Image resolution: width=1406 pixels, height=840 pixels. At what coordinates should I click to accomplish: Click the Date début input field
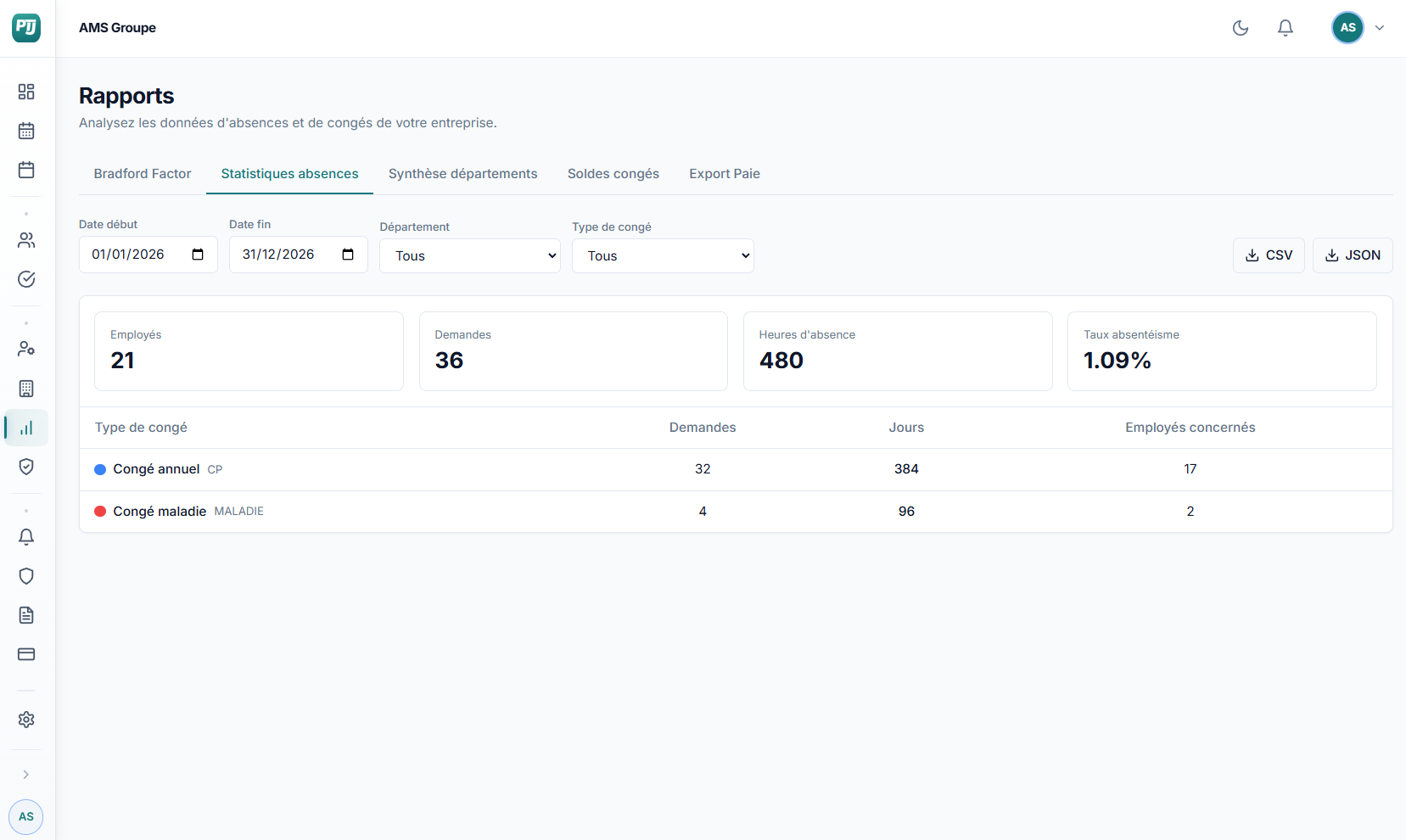click(136, 255)
